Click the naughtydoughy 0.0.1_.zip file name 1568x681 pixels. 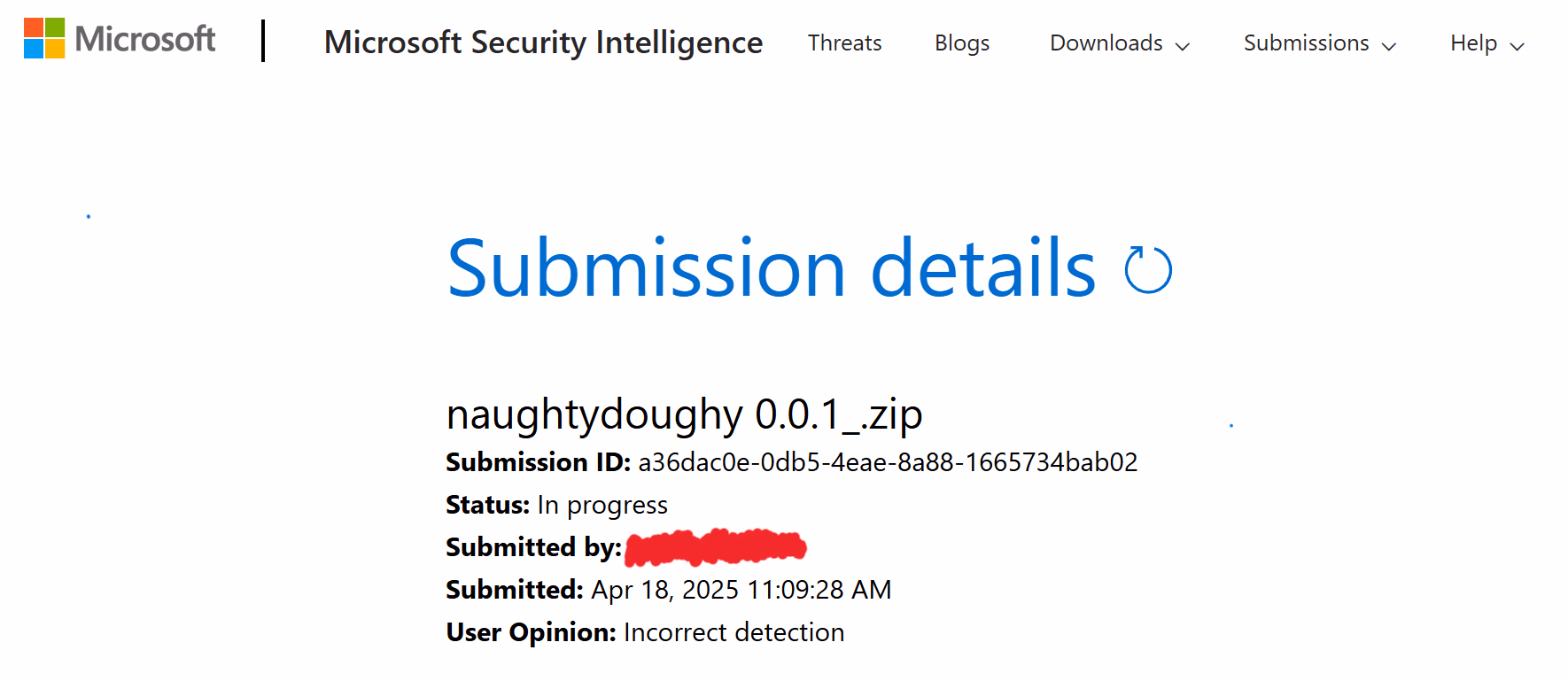click(684, 414)
